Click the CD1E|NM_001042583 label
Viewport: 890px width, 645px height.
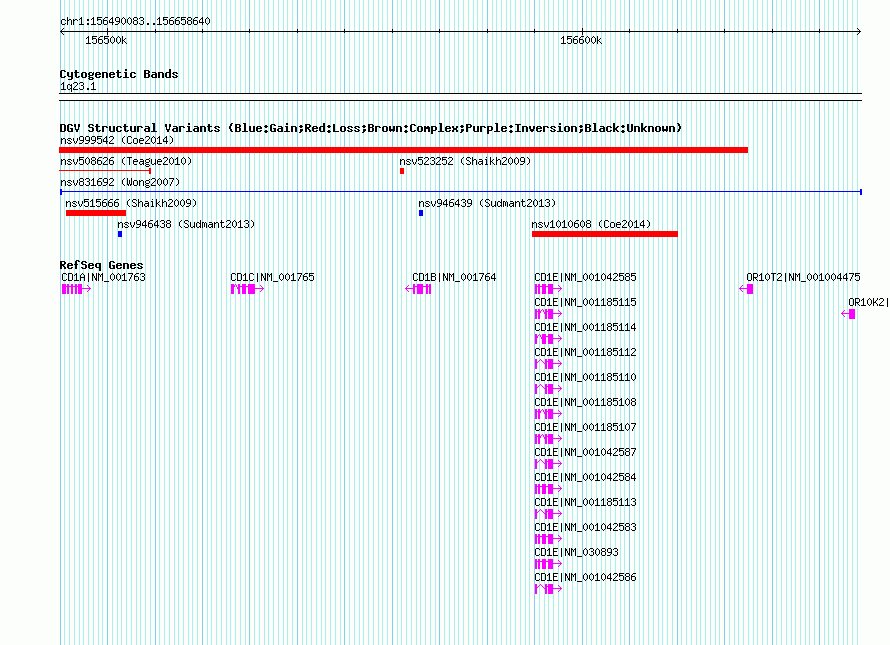click(x=585, y=527)
